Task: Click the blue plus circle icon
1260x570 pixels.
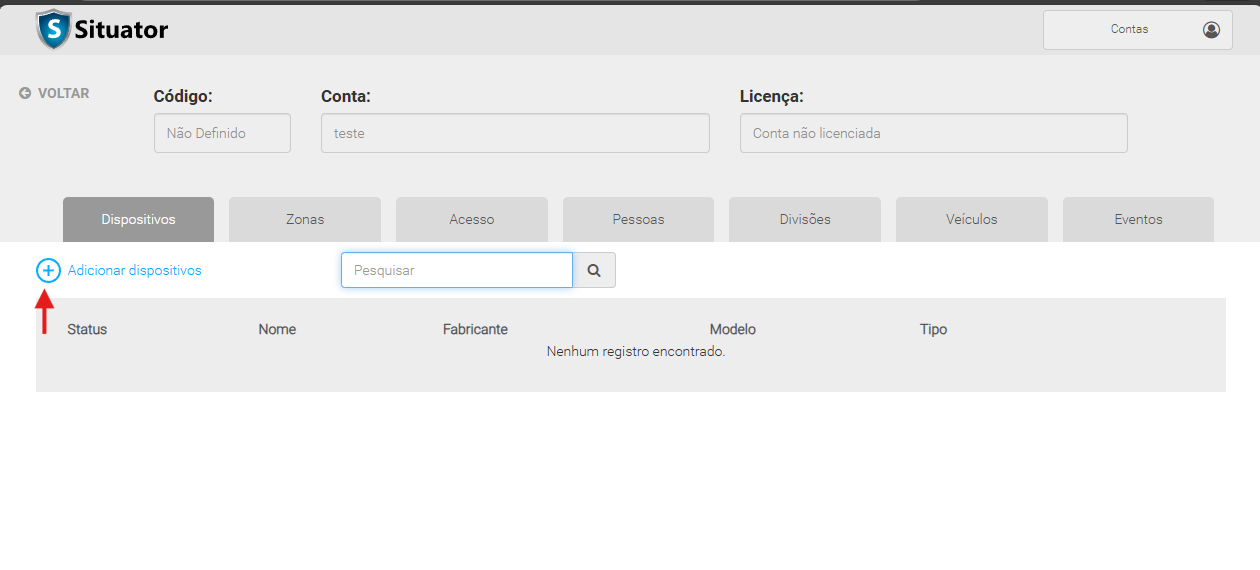Action: (48, 270)
